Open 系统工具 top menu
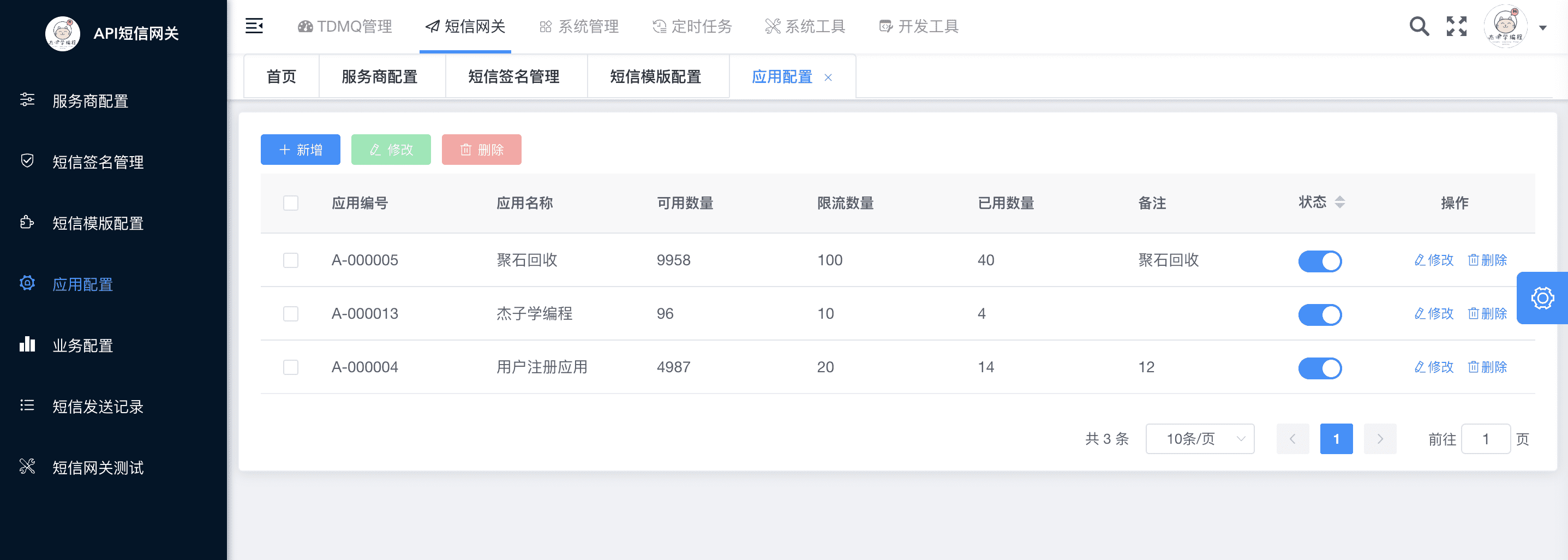1568x560 pixels. [805, 26]
